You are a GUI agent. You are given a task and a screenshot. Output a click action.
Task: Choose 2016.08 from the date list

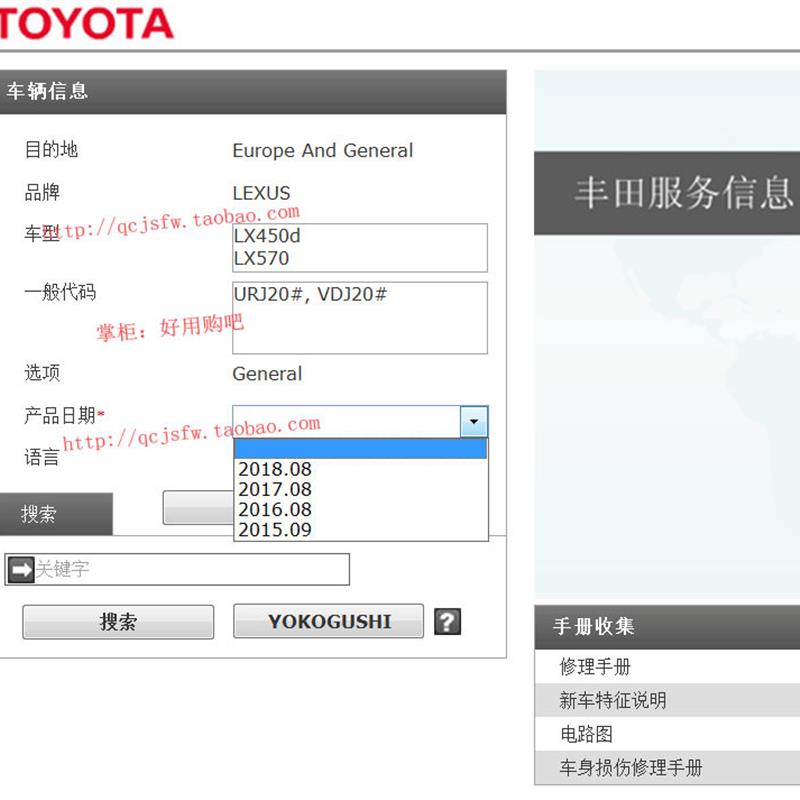click(360, 510)
